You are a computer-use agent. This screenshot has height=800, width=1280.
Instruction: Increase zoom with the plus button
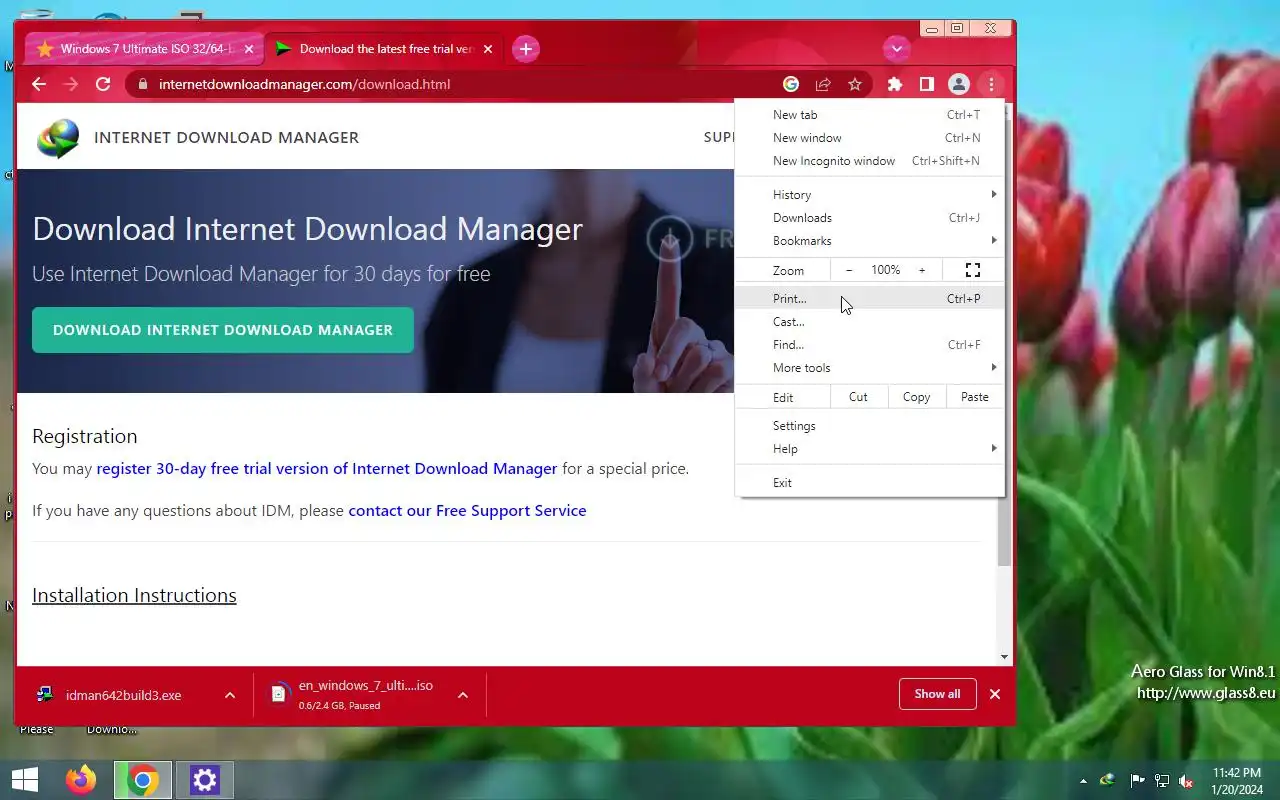point(922,270)
